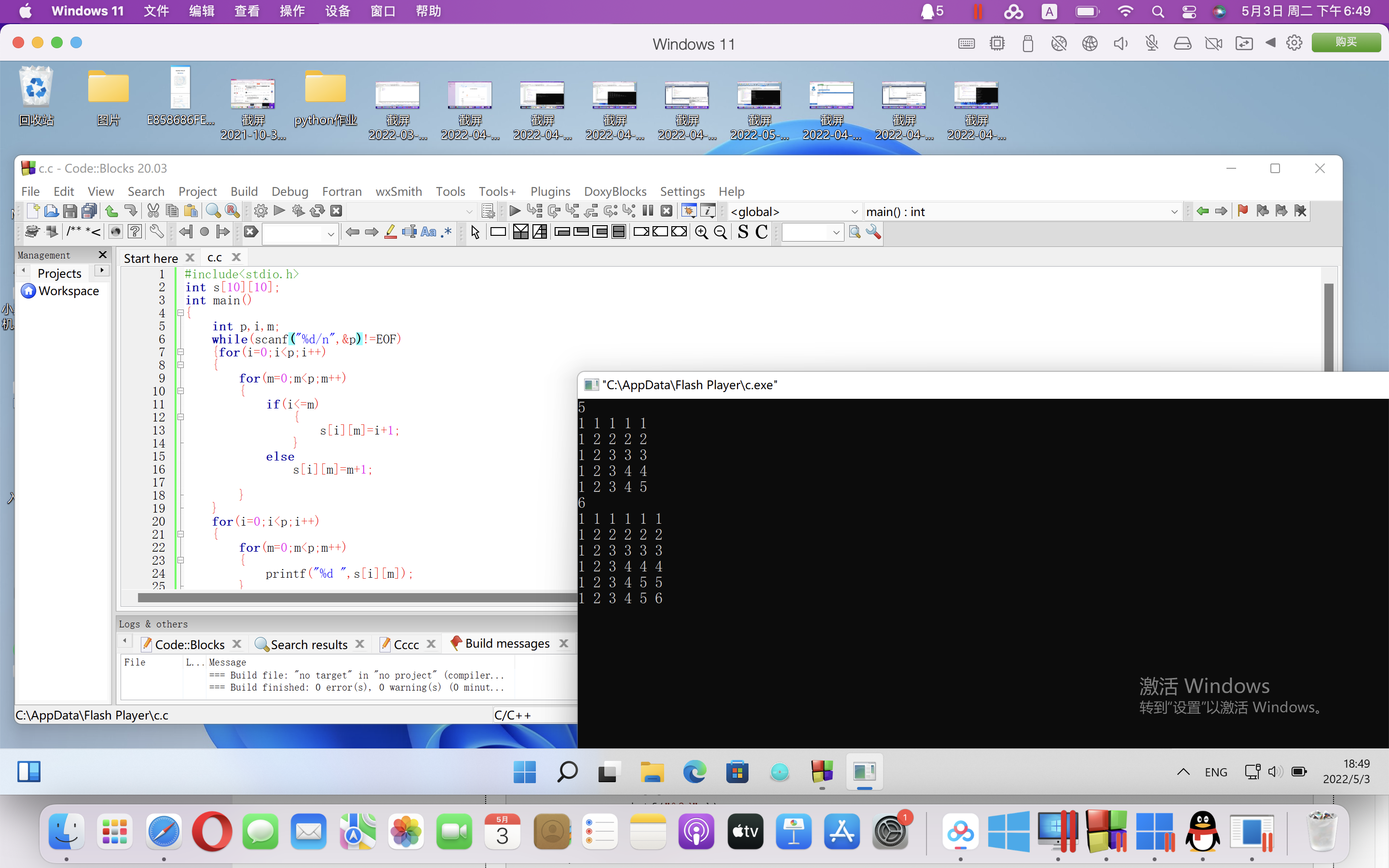Toggle regex search option button
This screenshot has height=868, width=1389.
click(x=447, y=232)
